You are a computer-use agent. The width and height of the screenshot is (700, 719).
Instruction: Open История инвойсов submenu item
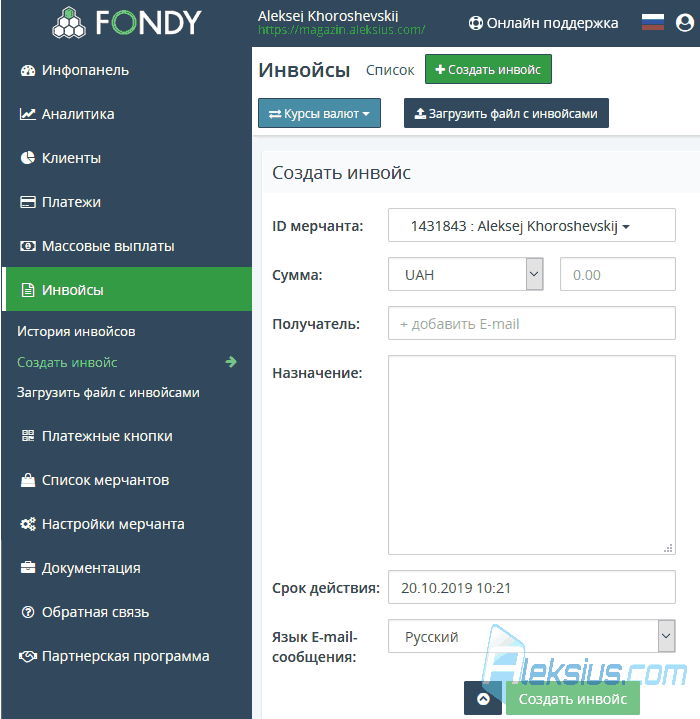pos(76,332)
